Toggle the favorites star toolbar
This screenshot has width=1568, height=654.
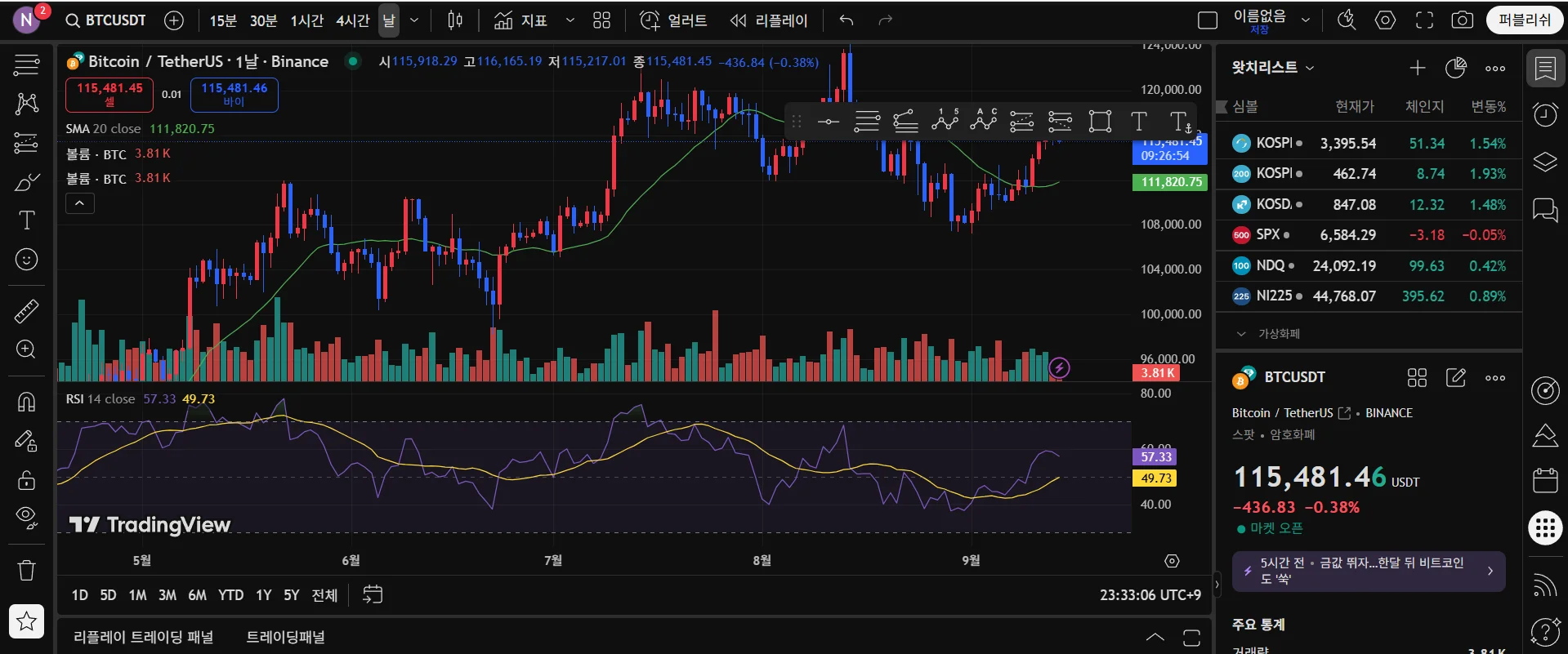[27, 621]
